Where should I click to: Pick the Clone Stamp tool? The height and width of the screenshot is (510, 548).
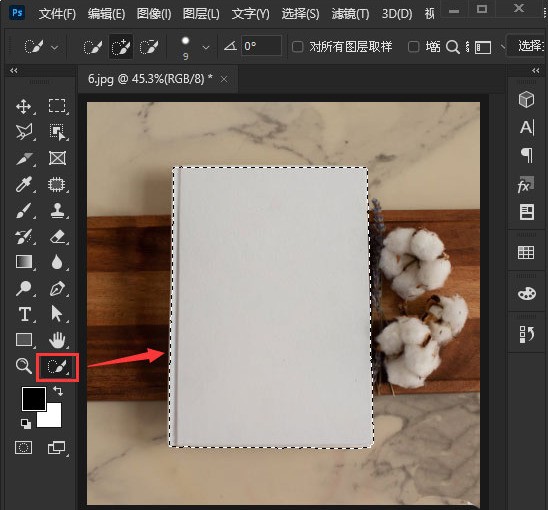57,210
